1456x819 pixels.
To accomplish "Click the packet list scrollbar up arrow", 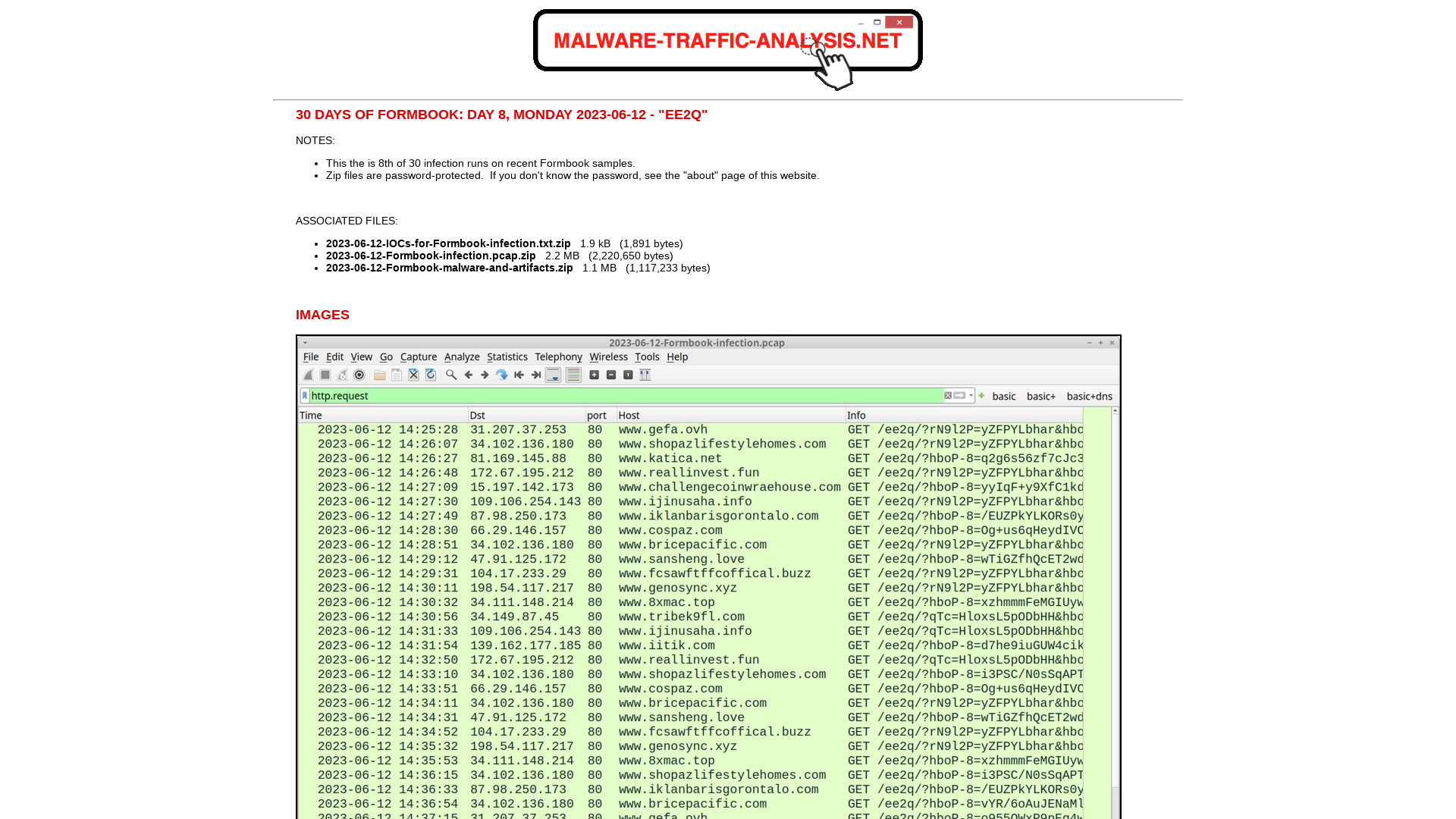I will point(1115,411).
